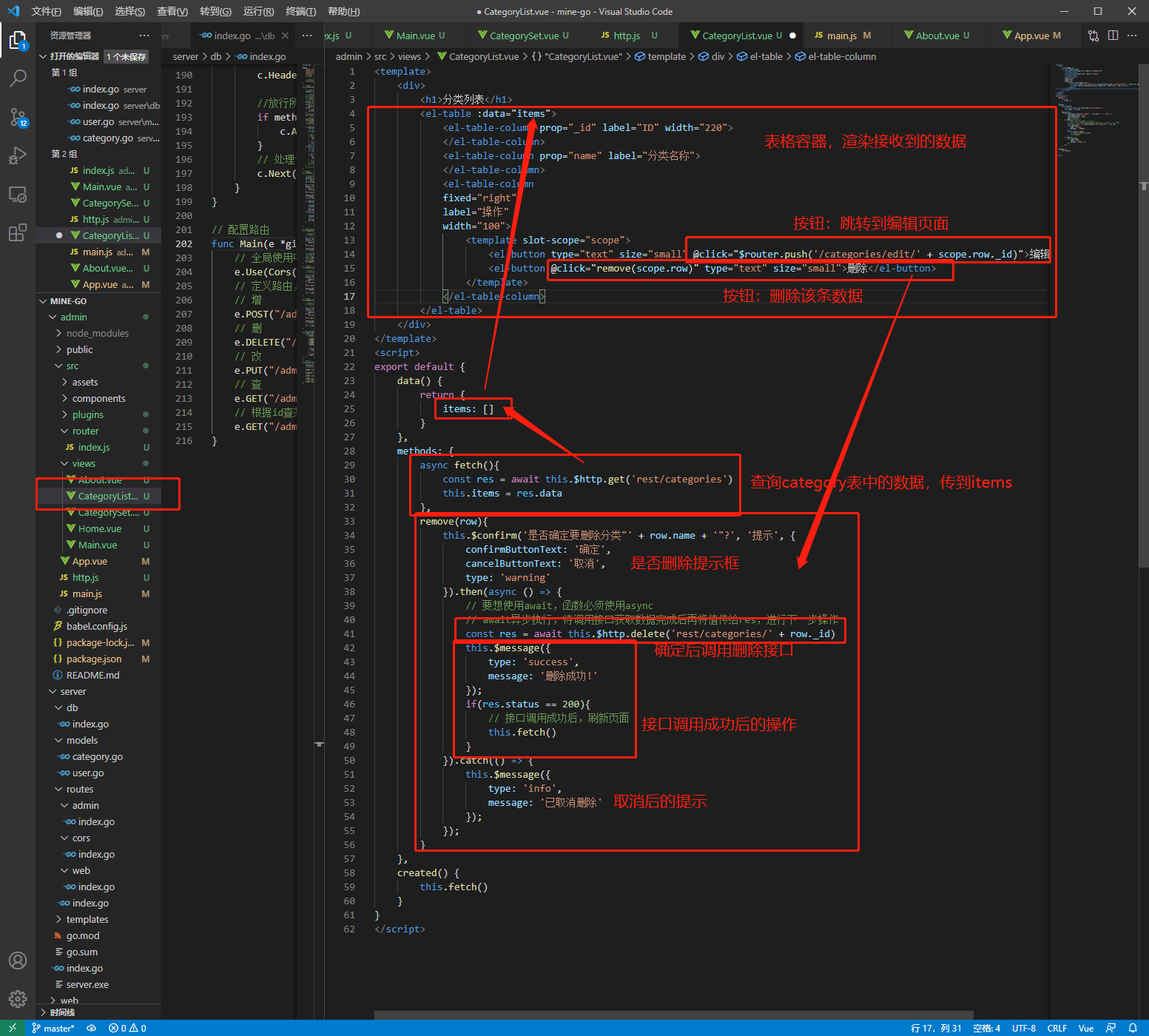
Task: Open the Remote Explorer icon
Action: point(18,195)
